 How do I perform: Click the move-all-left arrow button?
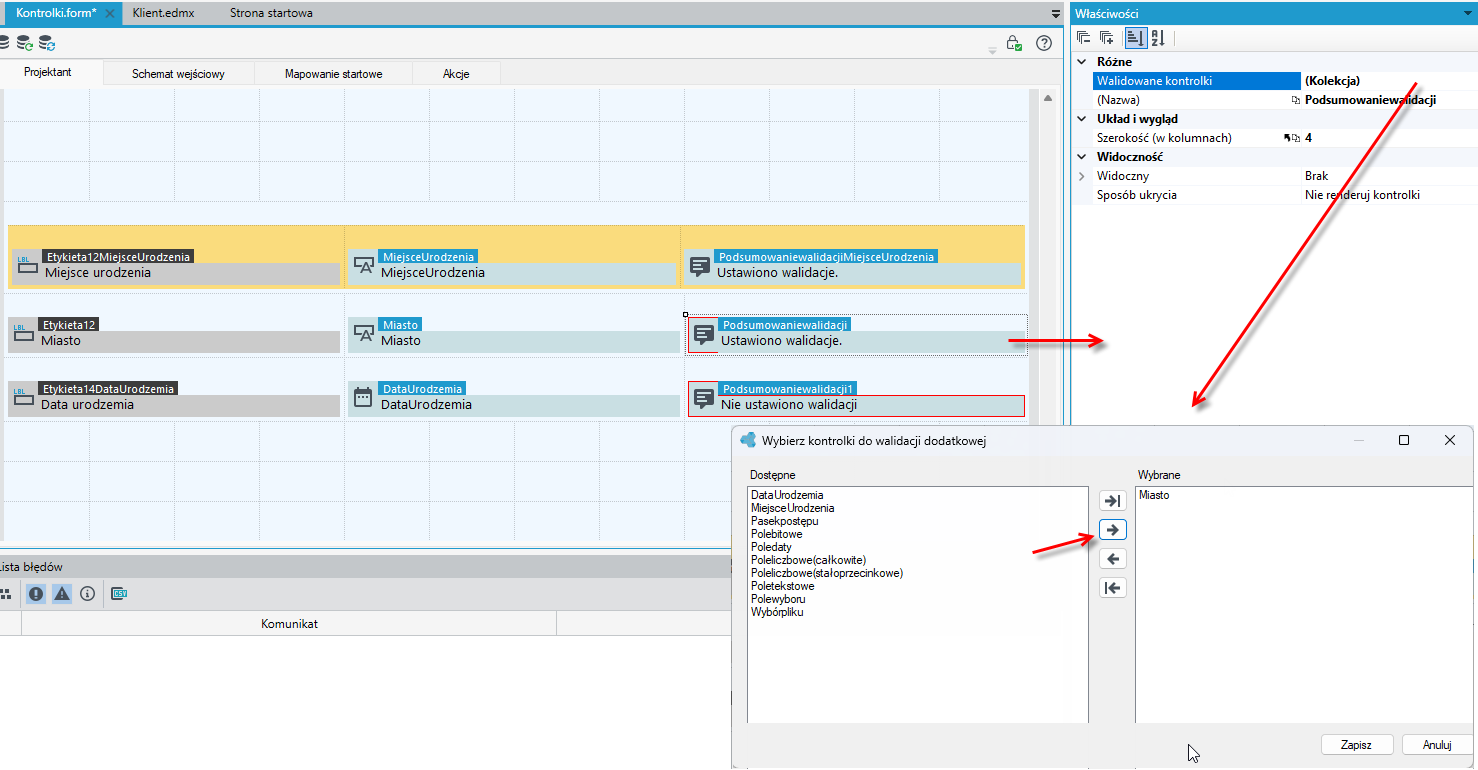tap(1112, 587)
